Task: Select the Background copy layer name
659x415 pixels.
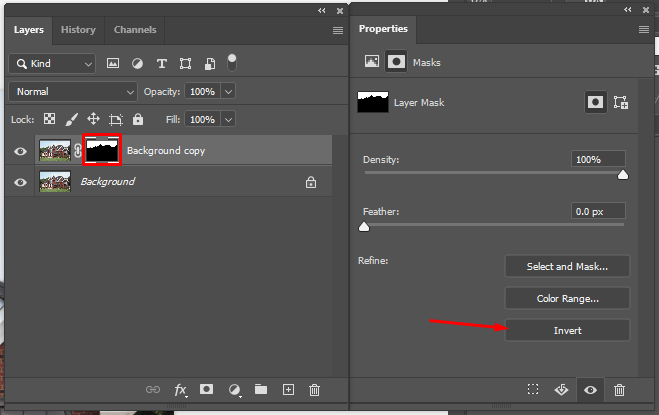Action: (x=166, y=151)
